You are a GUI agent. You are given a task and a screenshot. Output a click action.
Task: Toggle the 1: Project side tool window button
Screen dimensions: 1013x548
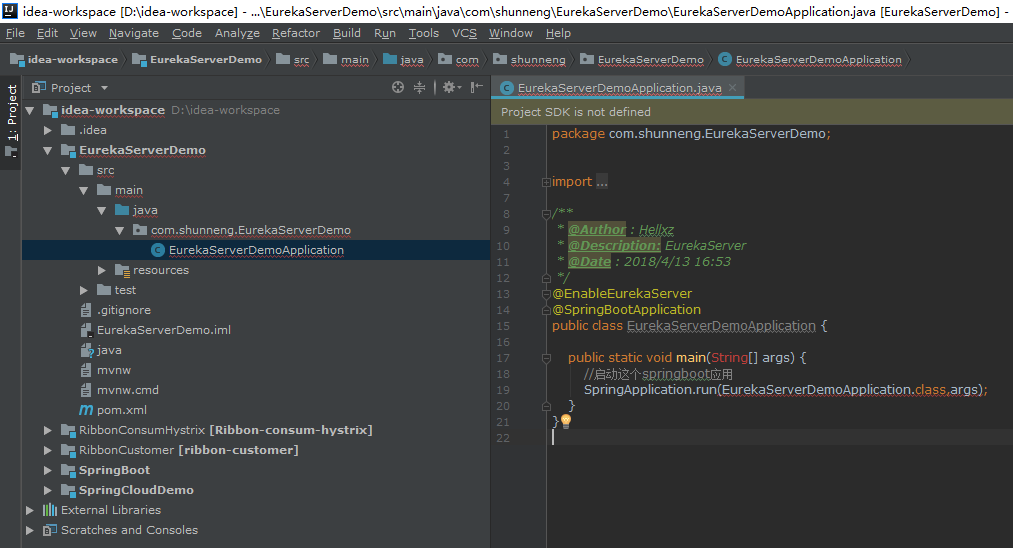pos(11,111)
